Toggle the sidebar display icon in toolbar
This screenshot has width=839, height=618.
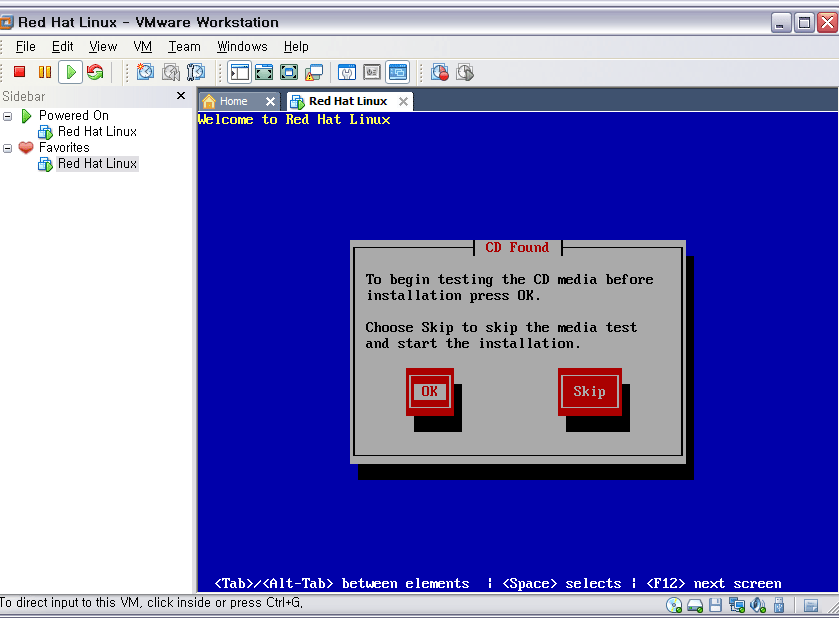[x=239, y=72]
